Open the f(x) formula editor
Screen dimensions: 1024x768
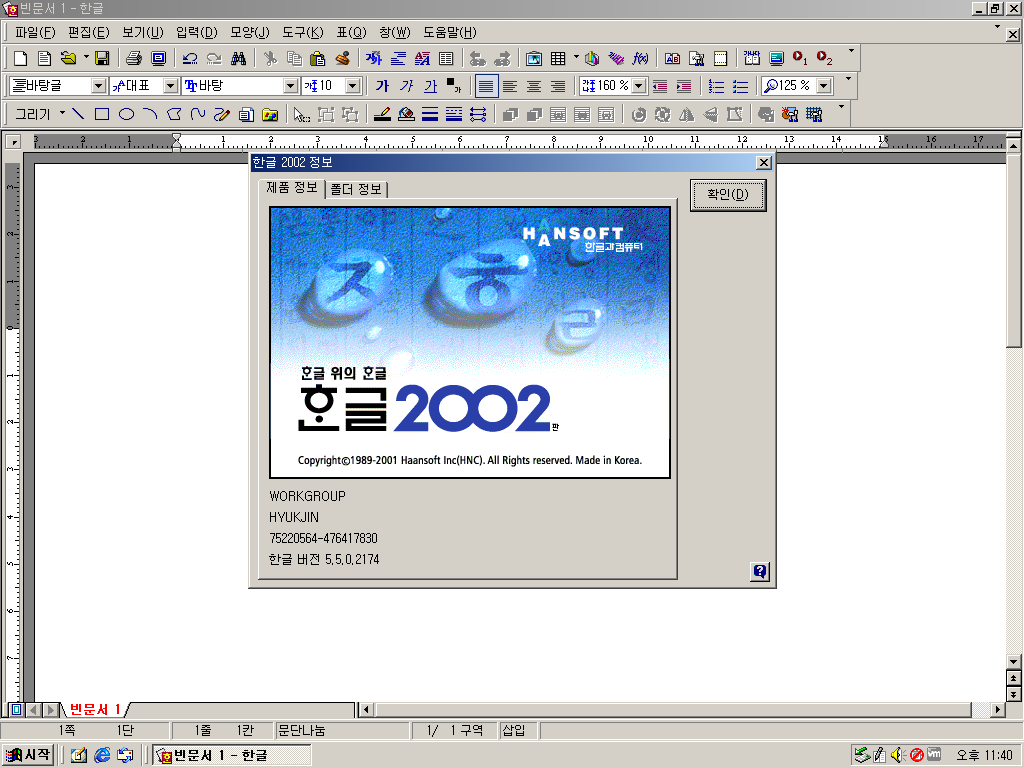pos(640,59)
